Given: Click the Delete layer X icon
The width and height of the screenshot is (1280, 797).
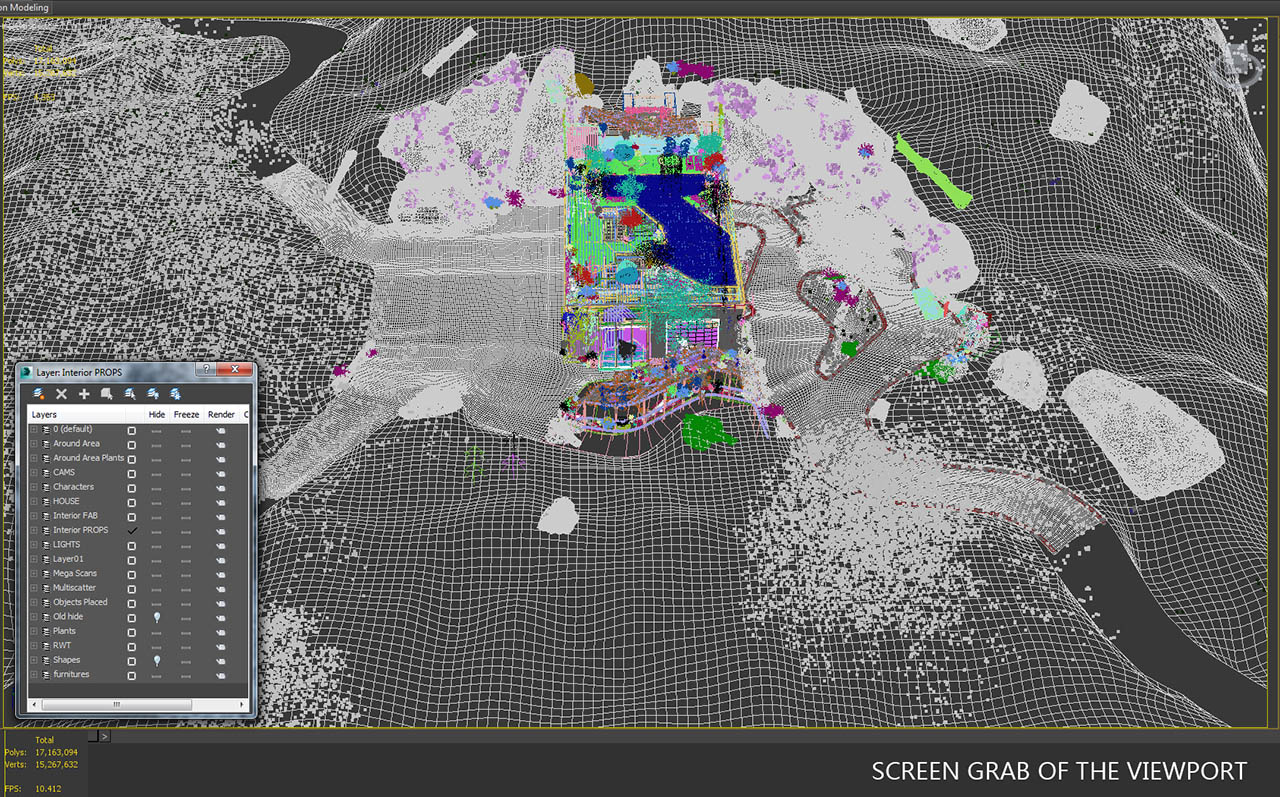Looking at the screenshot, I should [61, 394].
